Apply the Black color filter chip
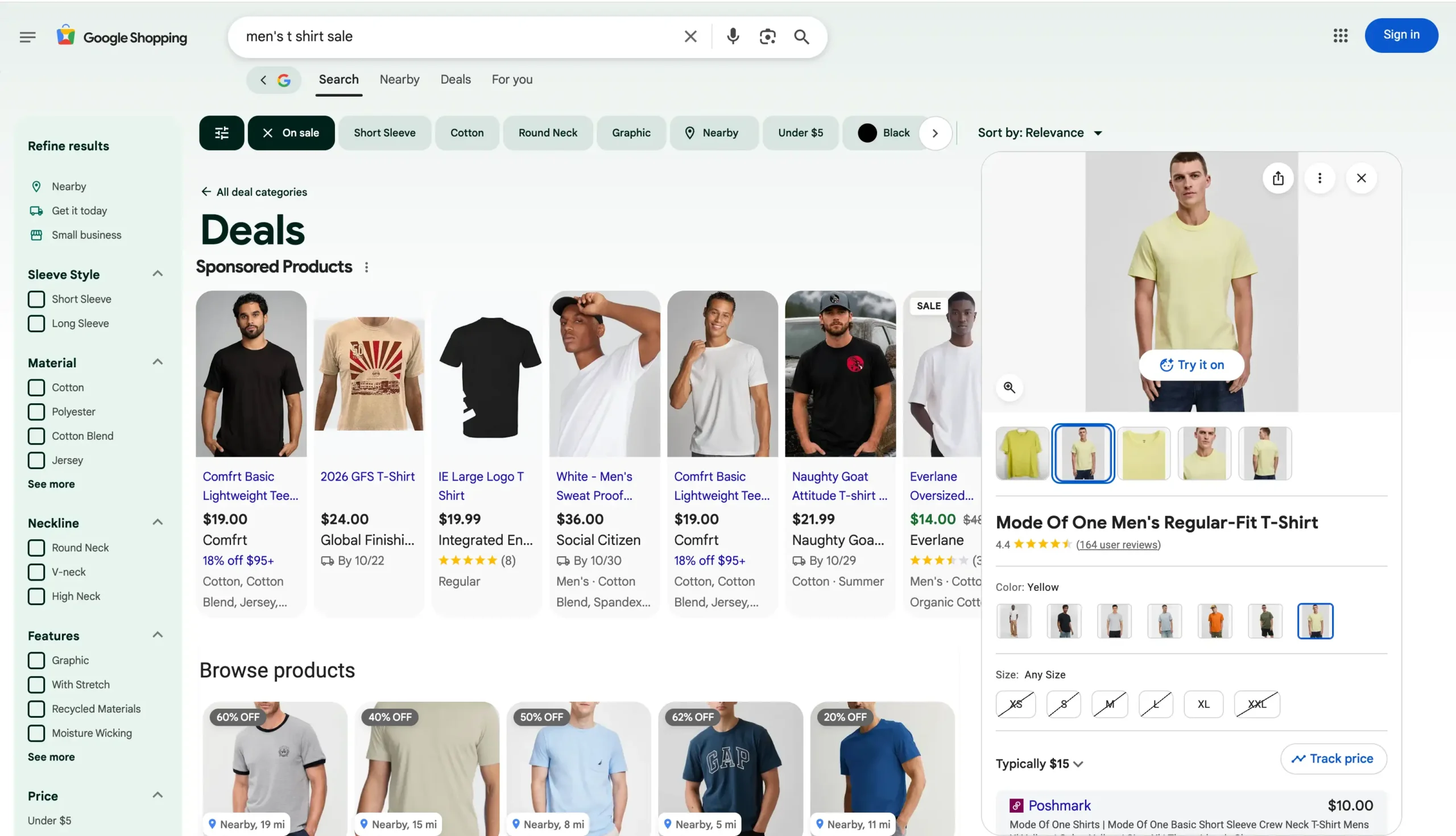Image resolution: width=1456 pixels, height=836 pixels. 884,133
